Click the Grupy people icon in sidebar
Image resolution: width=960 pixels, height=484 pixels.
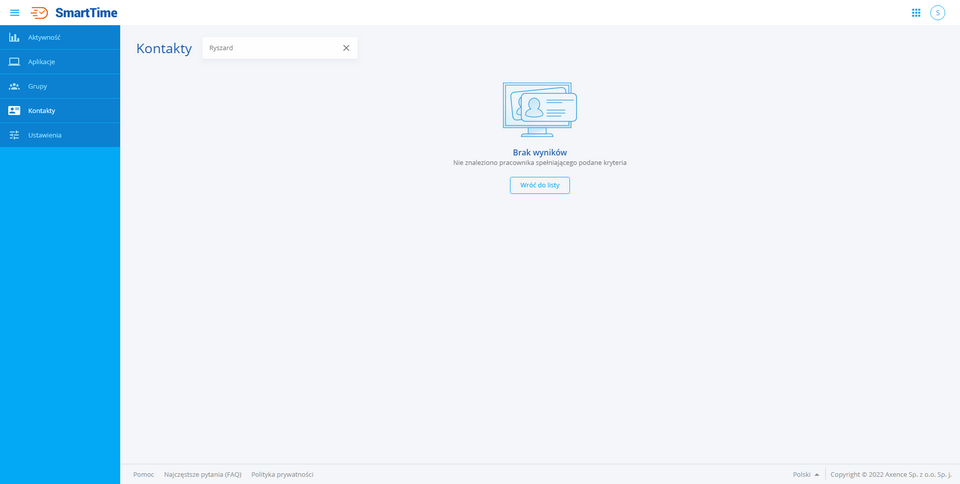14,86
